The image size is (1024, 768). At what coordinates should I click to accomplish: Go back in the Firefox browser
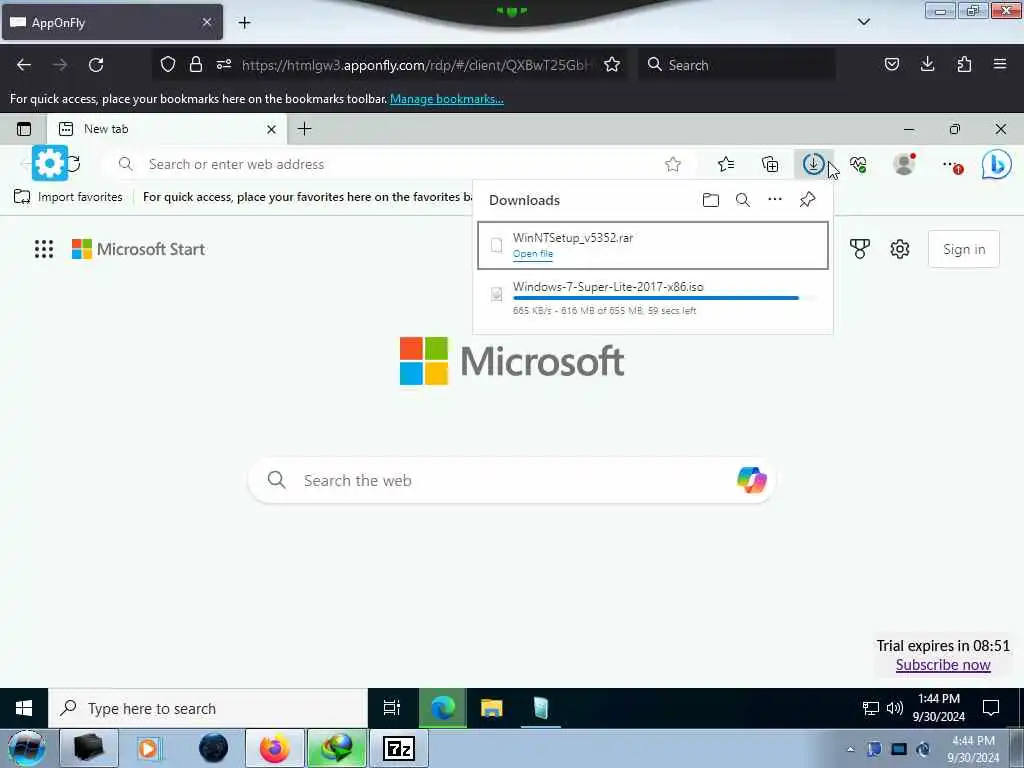(x=24, y=65)
